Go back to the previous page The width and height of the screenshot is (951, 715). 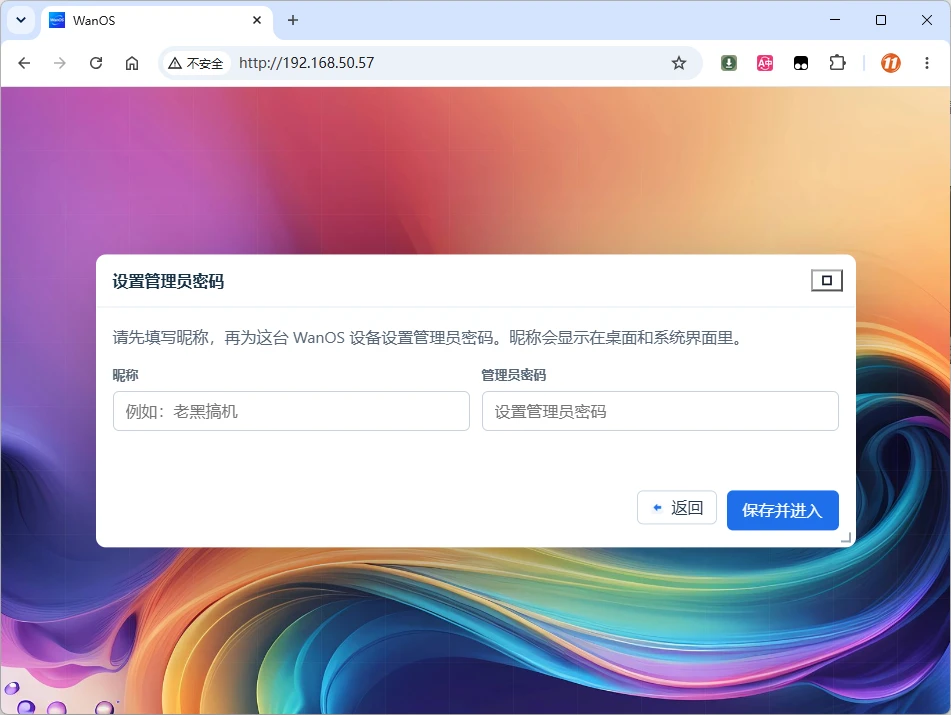click(x=24, y=63)
